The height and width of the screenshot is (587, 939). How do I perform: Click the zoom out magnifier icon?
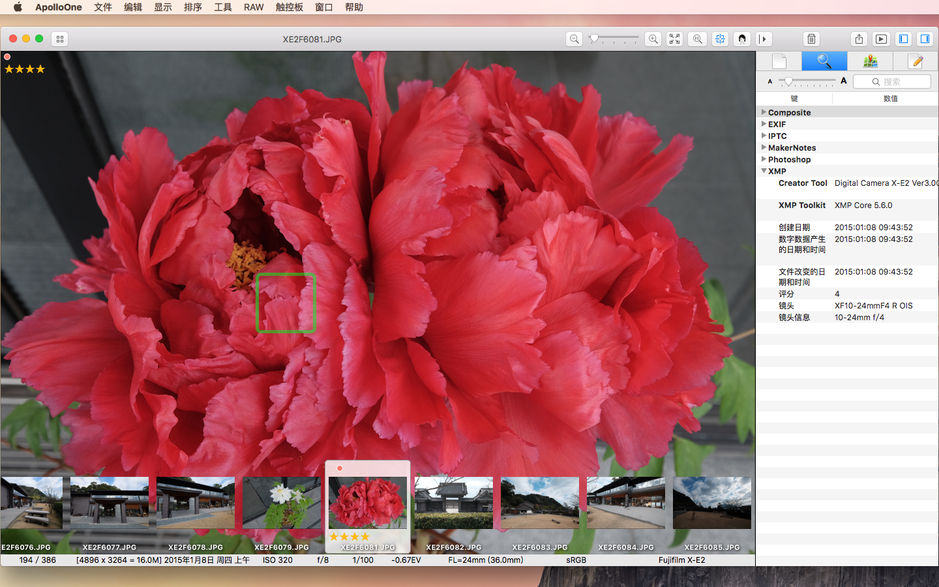(574, 39)
